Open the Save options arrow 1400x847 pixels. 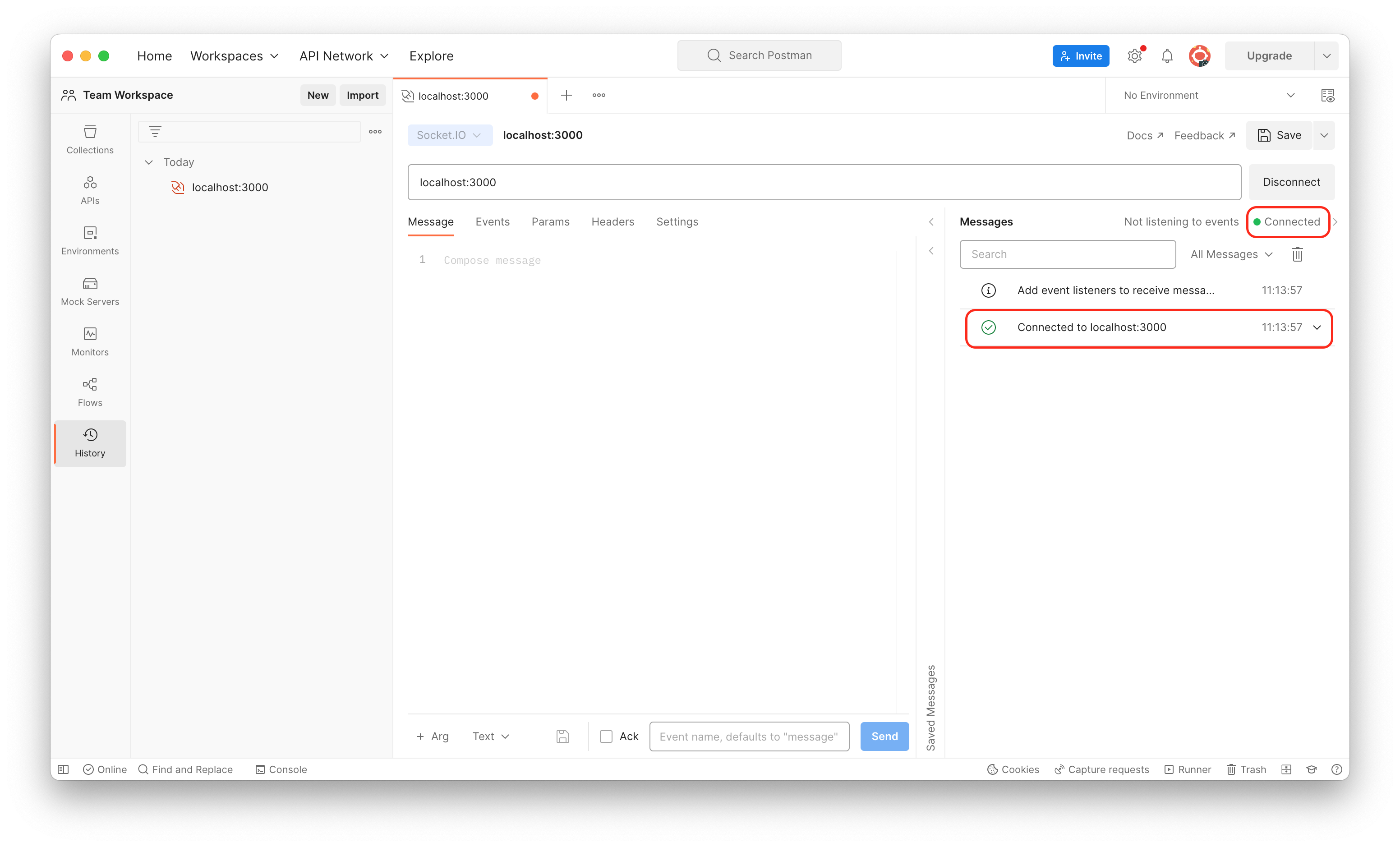(1324, 135)
